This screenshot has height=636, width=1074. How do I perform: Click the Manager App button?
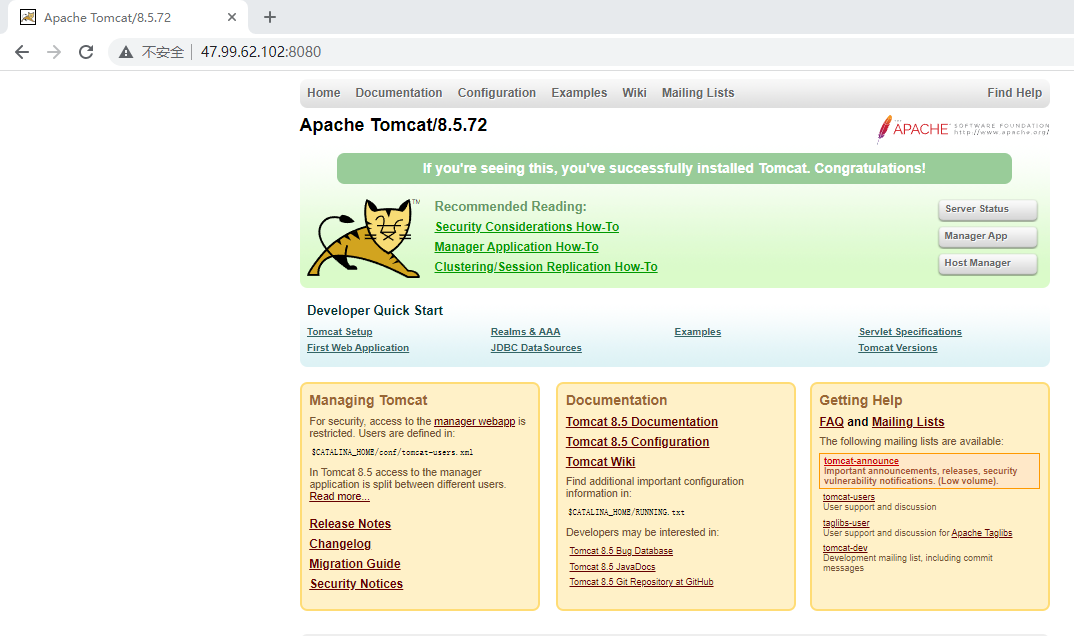(x=987, y=236)
